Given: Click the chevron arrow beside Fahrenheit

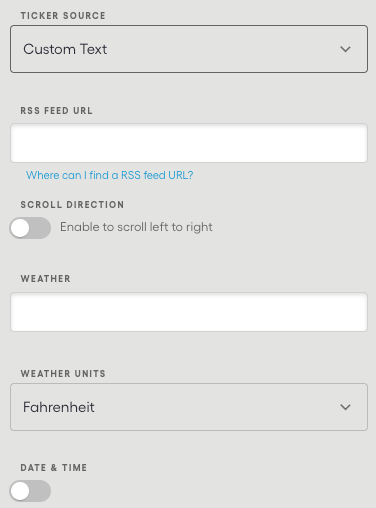Looking at the screenshot, I should coord(345,407).
